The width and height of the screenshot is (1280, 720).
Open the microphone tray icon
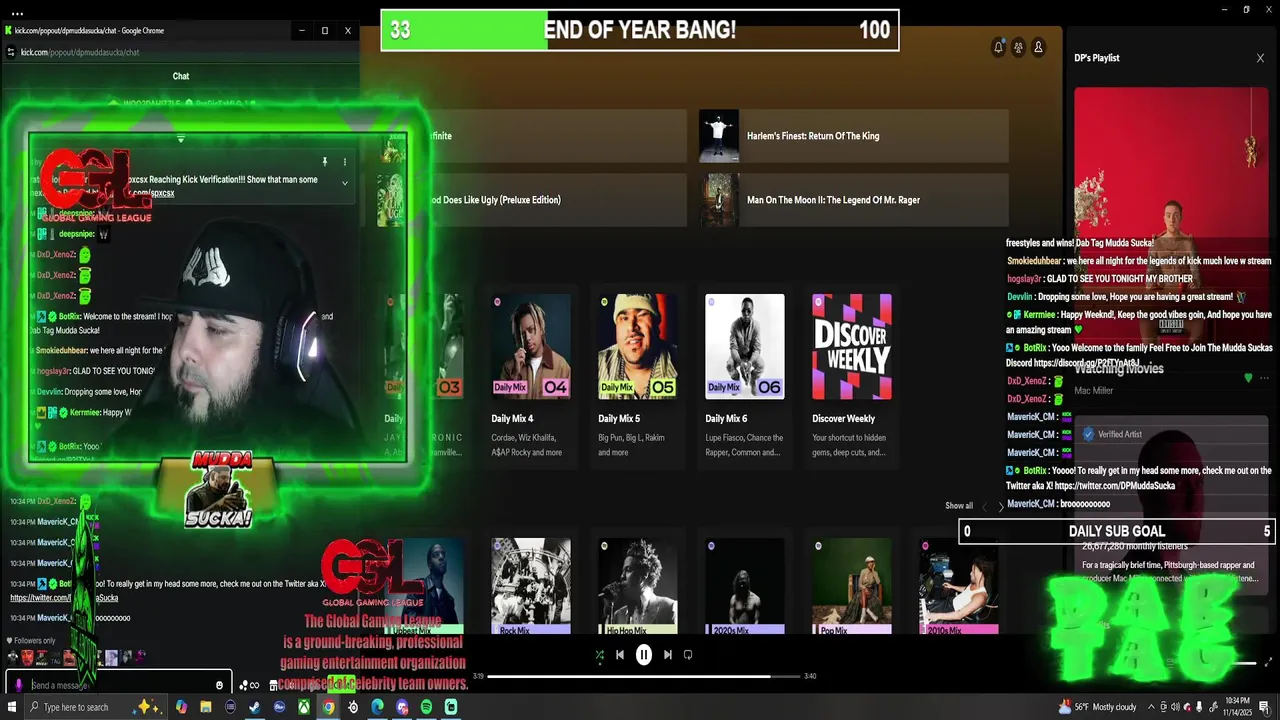[x=1199, y=707]
